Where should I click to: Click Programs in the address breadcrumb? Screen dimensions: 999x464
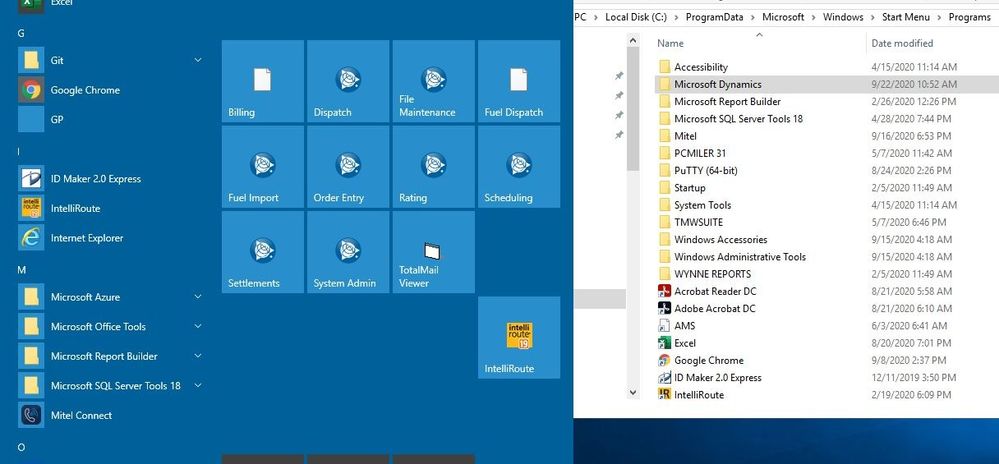coord(969,17)
